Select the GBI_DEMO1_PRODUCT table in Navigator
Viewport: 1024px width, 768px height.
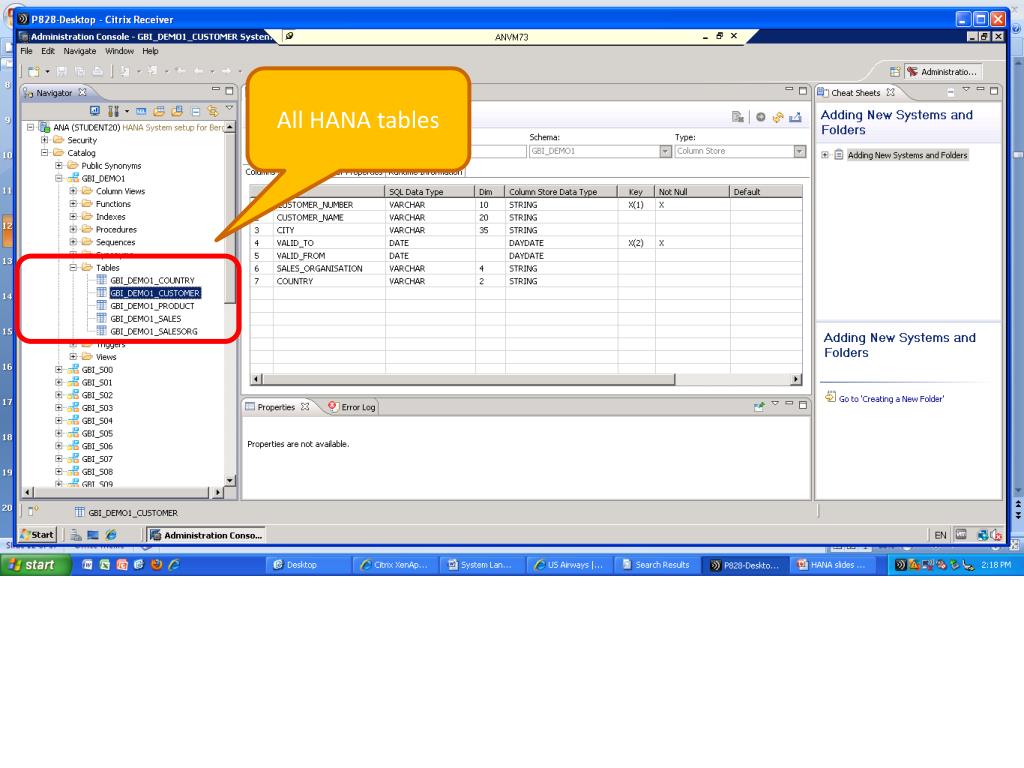(x=152, y=306)
